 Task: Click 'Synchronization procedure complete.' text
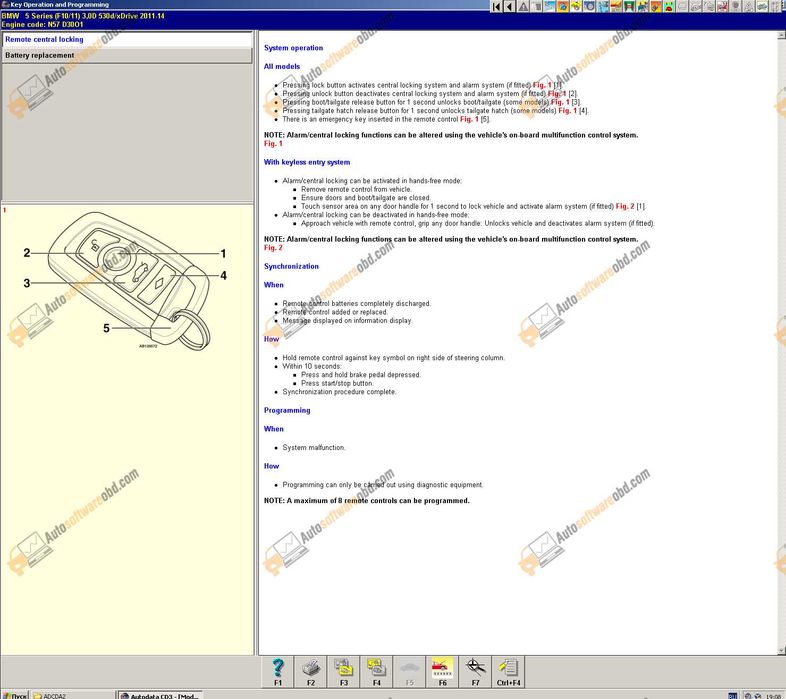[x=339, y=392]
